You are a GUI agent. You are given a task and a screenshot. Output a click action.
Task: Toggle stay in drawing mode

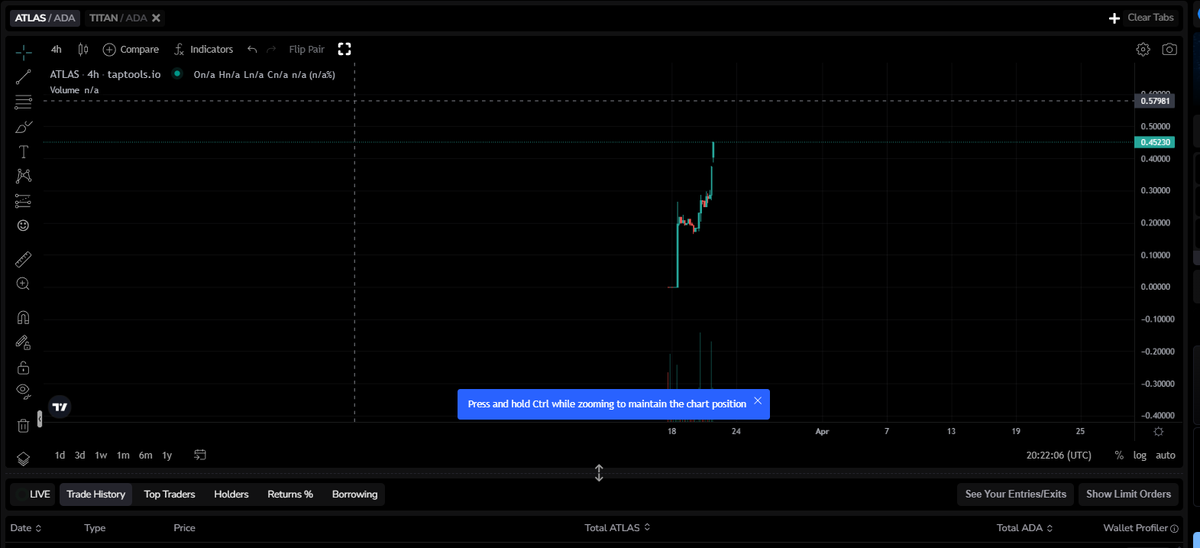tap(23, 342)
